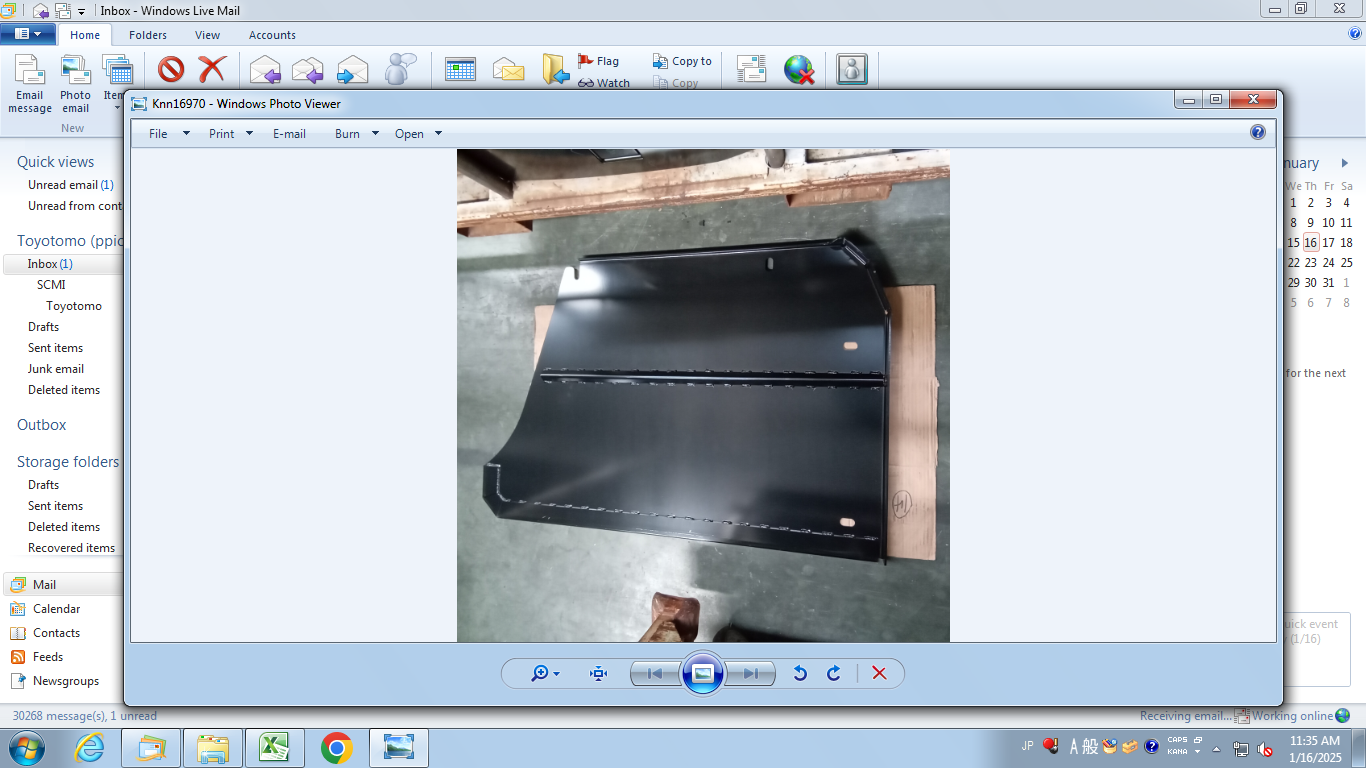Open Contacts in Live Mail sidebar

(x=56, y=633)
